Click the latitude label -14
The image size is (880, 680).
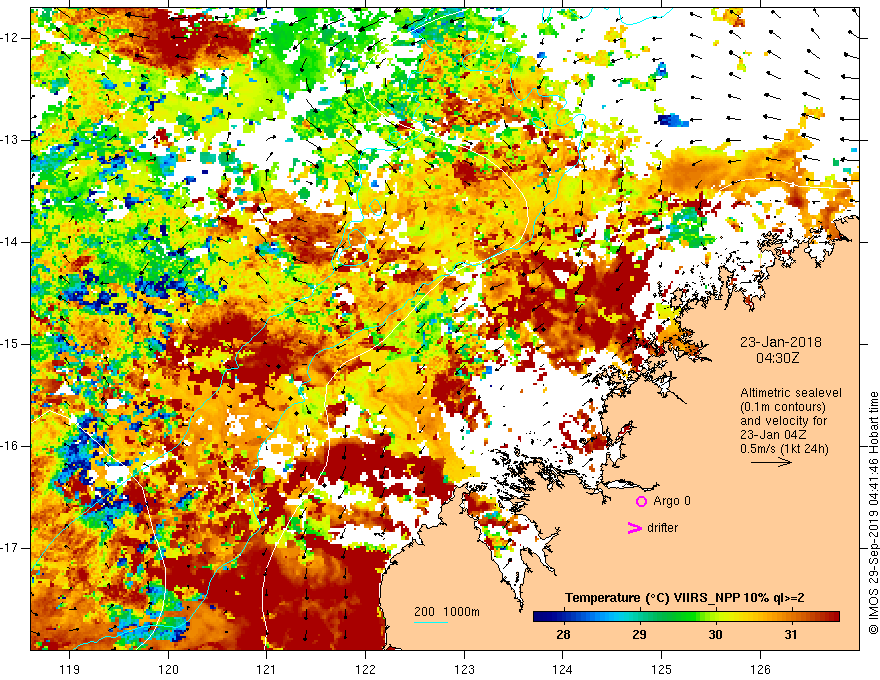11,242
